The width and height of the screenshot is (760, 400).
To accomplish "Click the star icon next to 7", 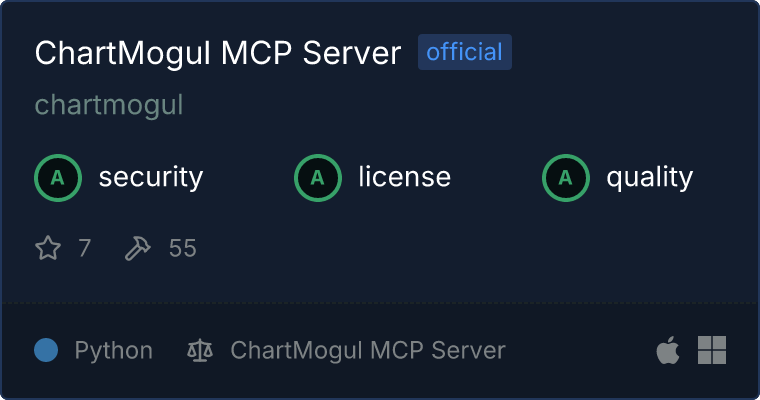I will [x=48, y=248].
